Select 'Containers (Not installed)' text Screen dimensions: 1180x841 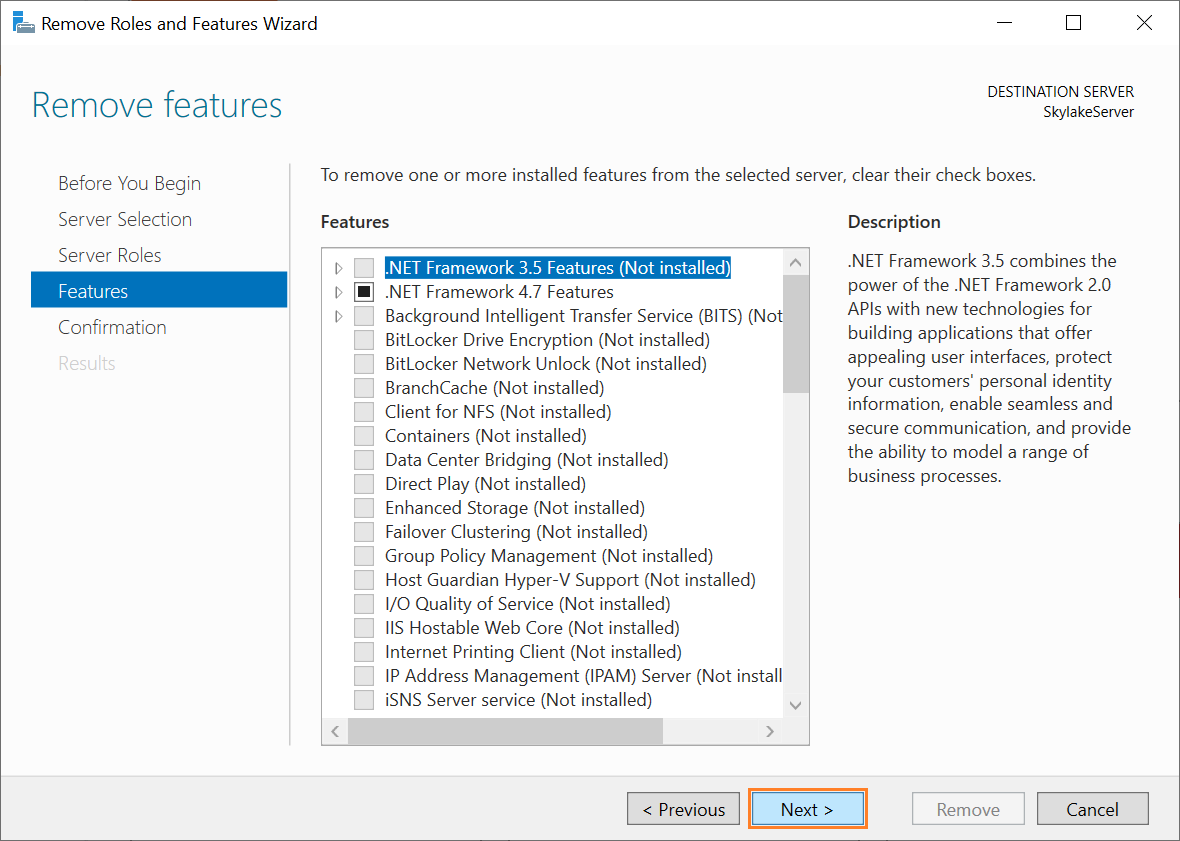pyautogui.click(x=485, y=436)
